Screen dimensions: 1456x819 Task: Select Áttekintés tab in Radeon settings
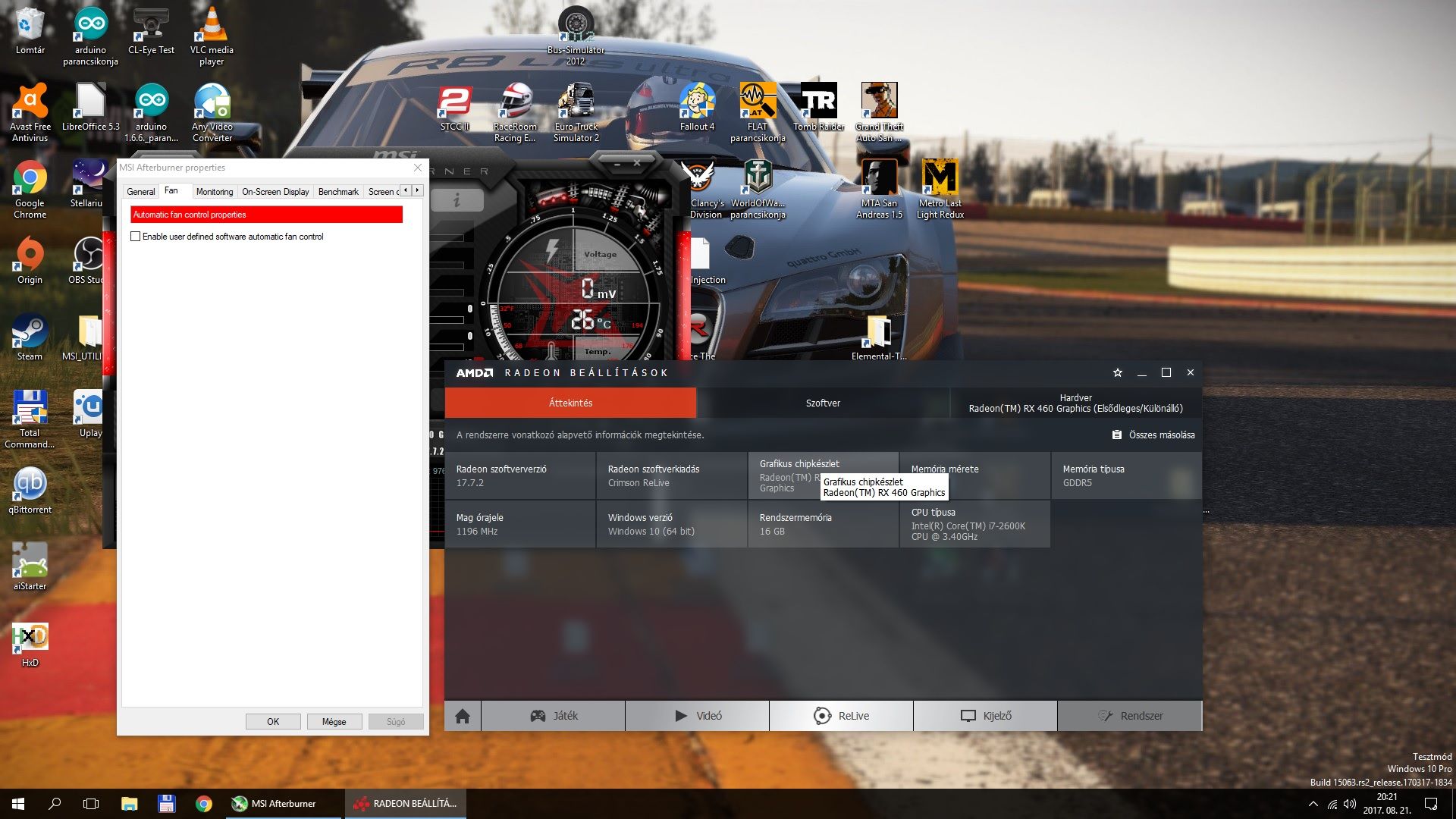[x=570, y=403]
